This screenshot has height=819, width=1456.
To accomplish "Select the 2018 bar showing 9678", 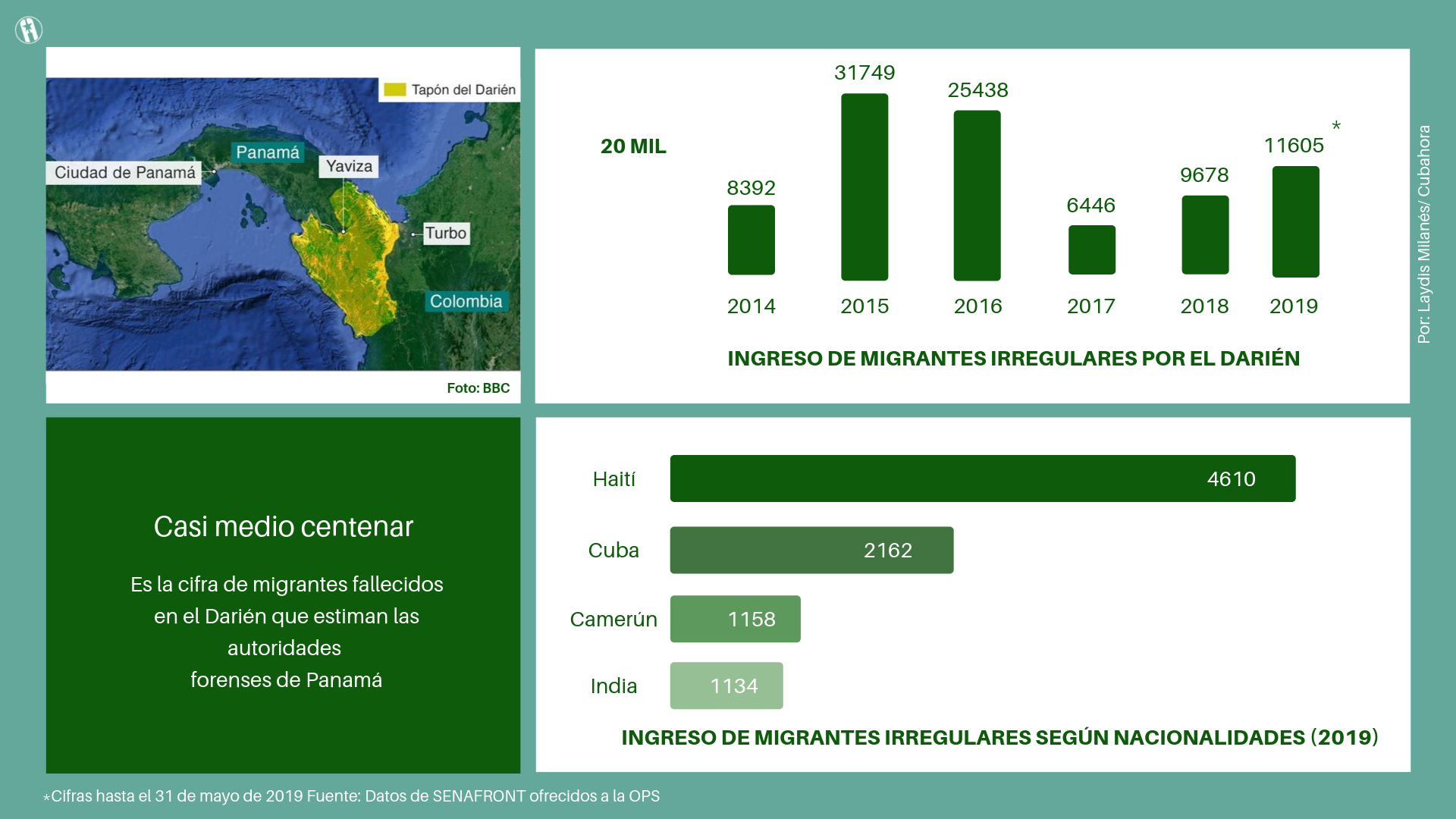I will pos(1204,234).
